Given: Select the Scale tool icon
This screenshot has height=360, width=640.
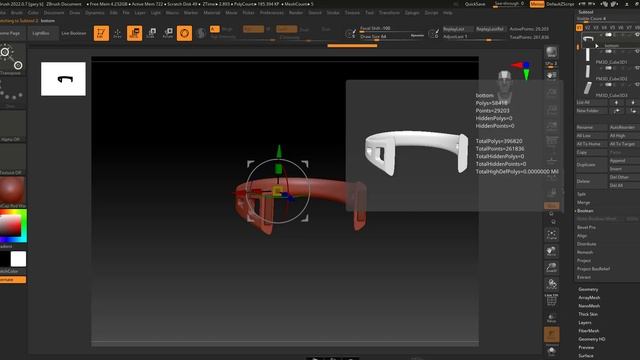Looking at the screenshot, I should tap(151, 33).
